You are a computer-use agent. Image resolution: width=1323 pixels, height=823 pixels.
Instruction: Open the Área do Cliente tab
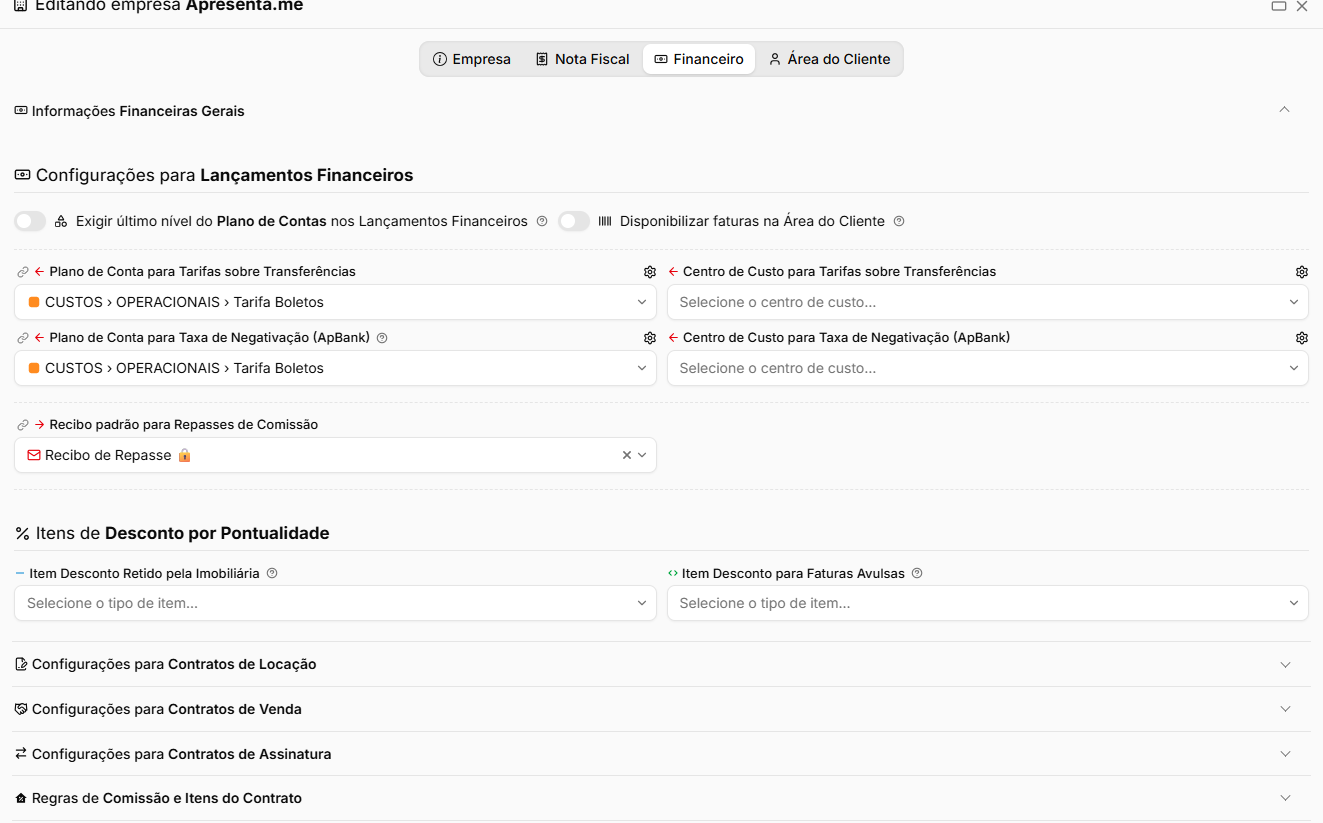pyautogui.click(x=829, y=59)
